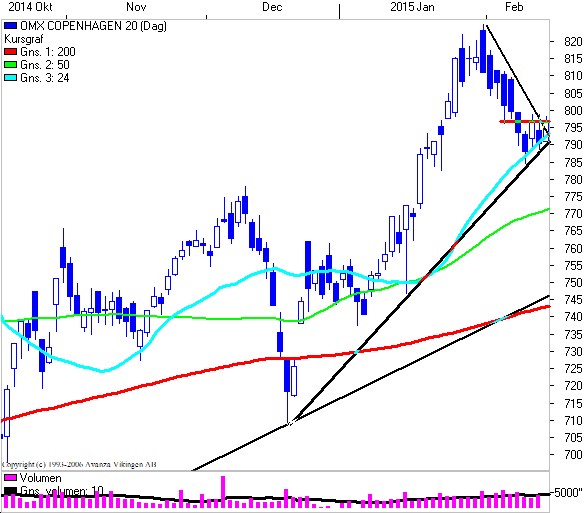This screenshot has height=513, width=585.
Task: Click the 700 price axis value
Action: tap(573, 455)
